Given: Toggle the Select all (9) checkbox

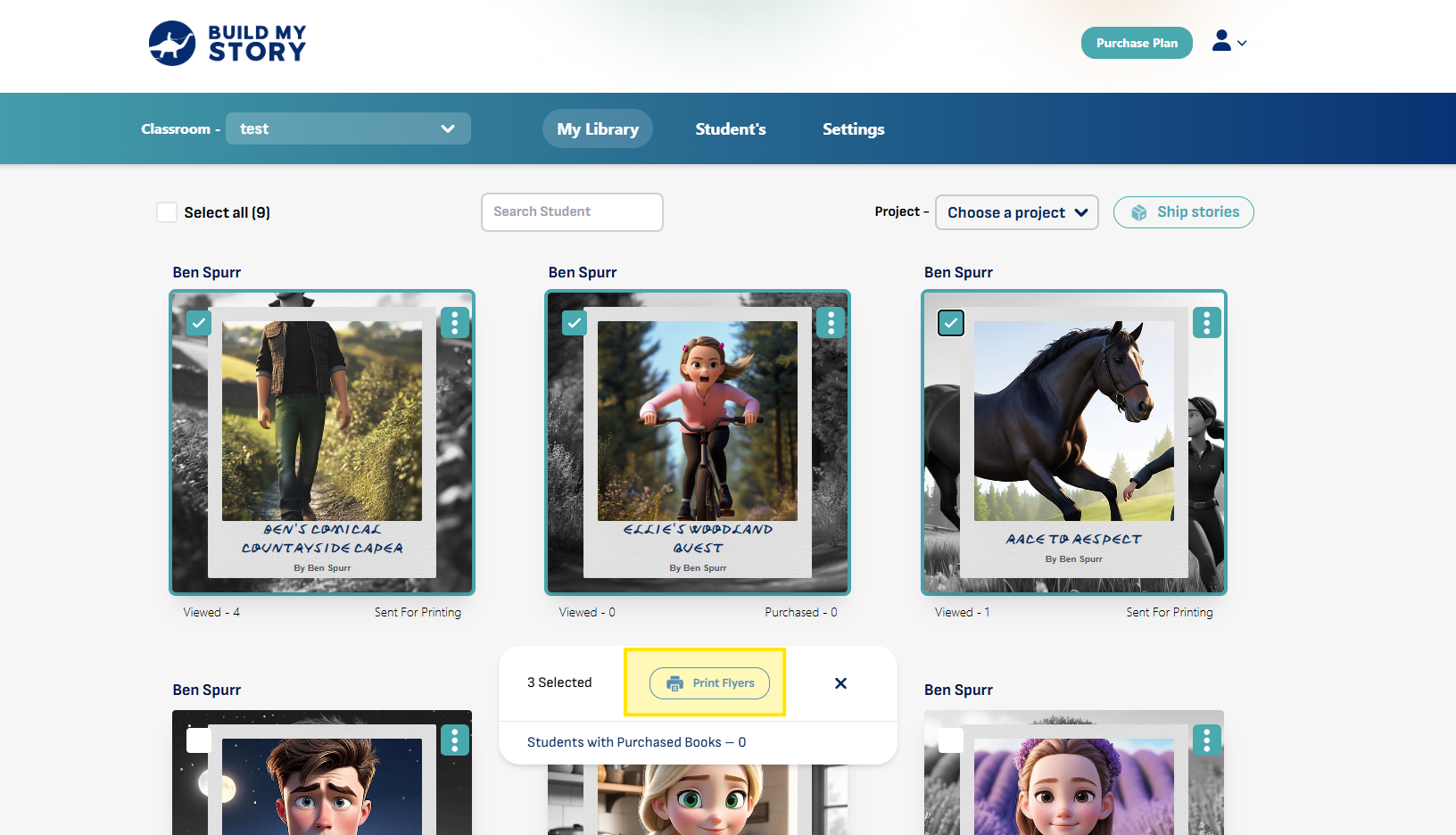Looking at the screenshot, I should point(167,212).
